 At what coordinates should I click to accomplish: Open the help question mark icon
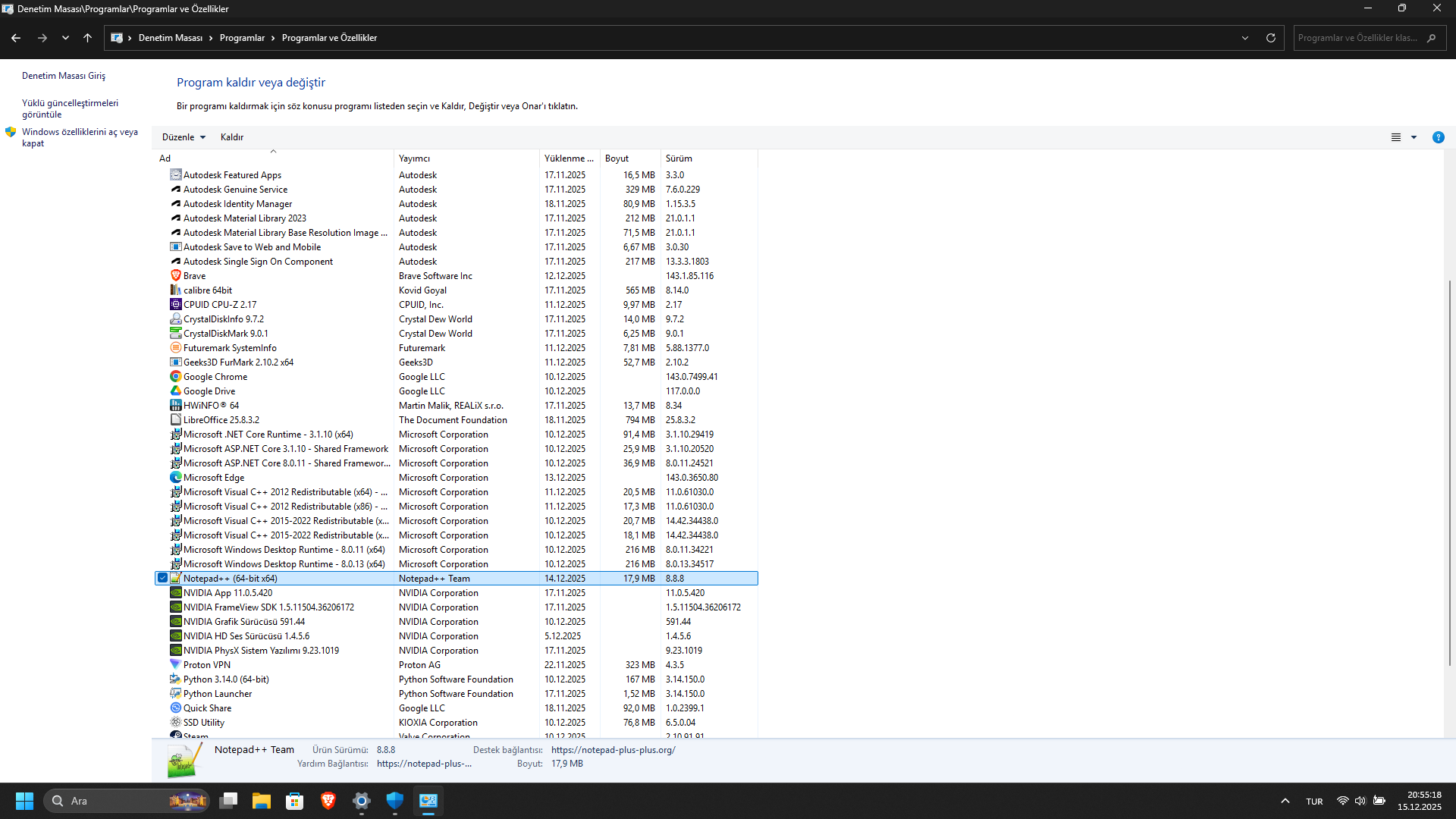[1438, 137]
